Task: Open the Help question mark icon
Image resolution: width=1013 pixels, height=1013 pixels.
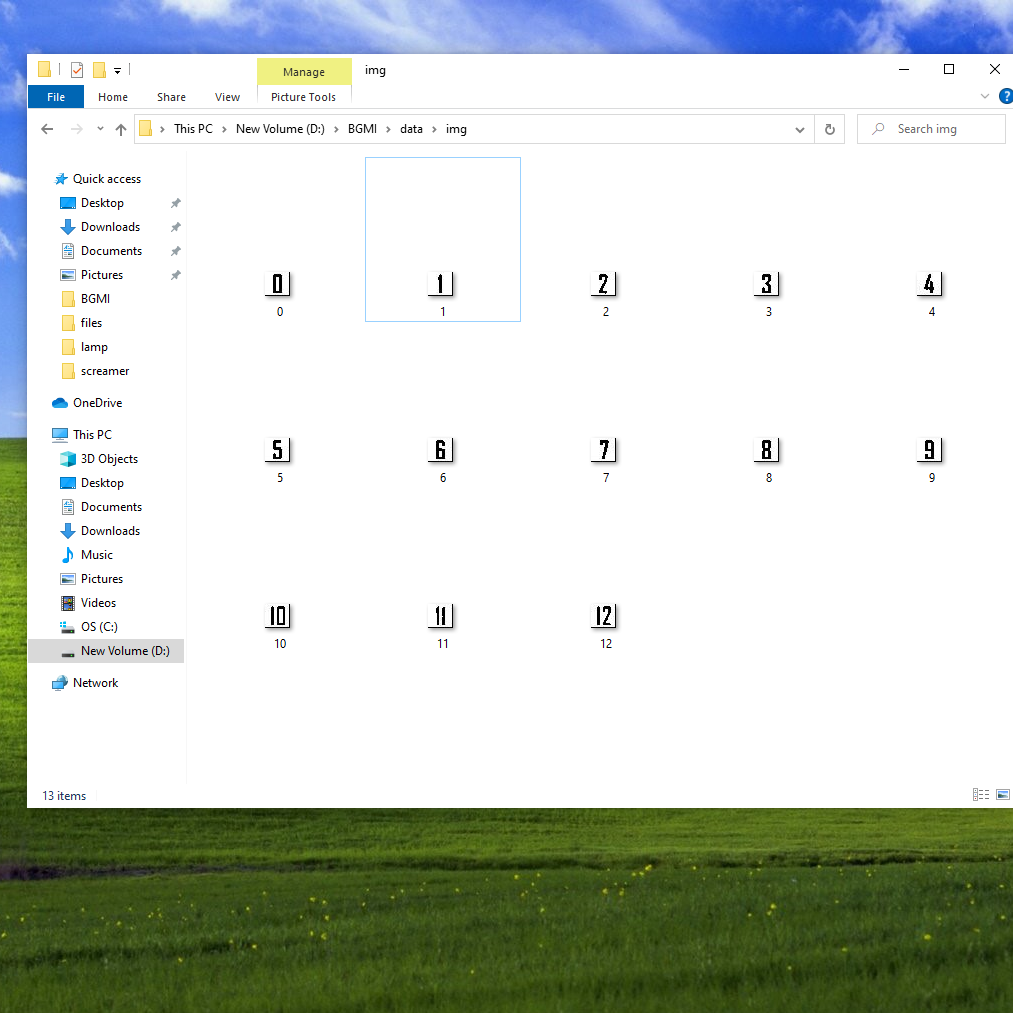Action: pyautogui.click(x=1006, y=96)
